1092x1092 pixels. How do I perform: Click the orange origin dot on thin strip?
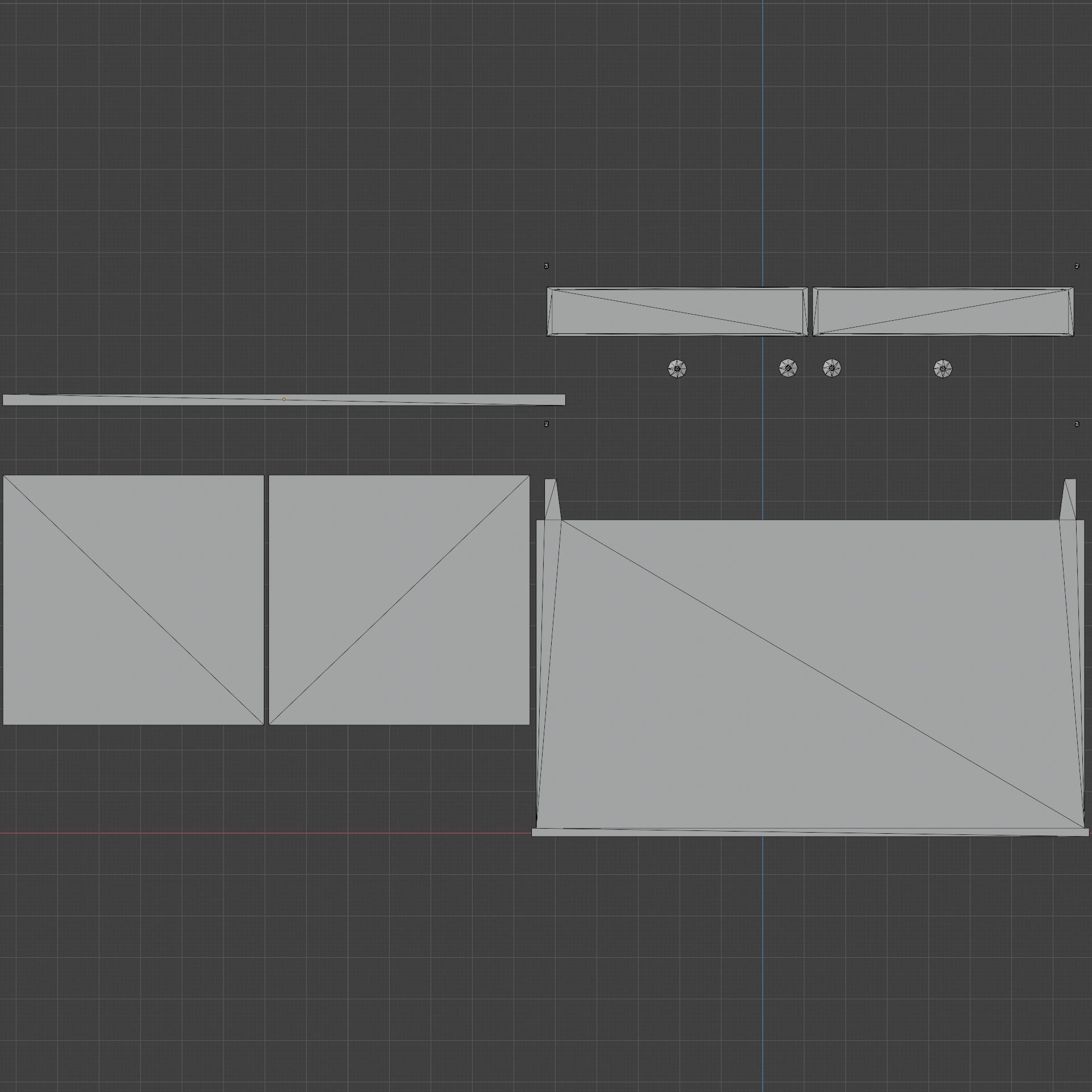[284, 399]
